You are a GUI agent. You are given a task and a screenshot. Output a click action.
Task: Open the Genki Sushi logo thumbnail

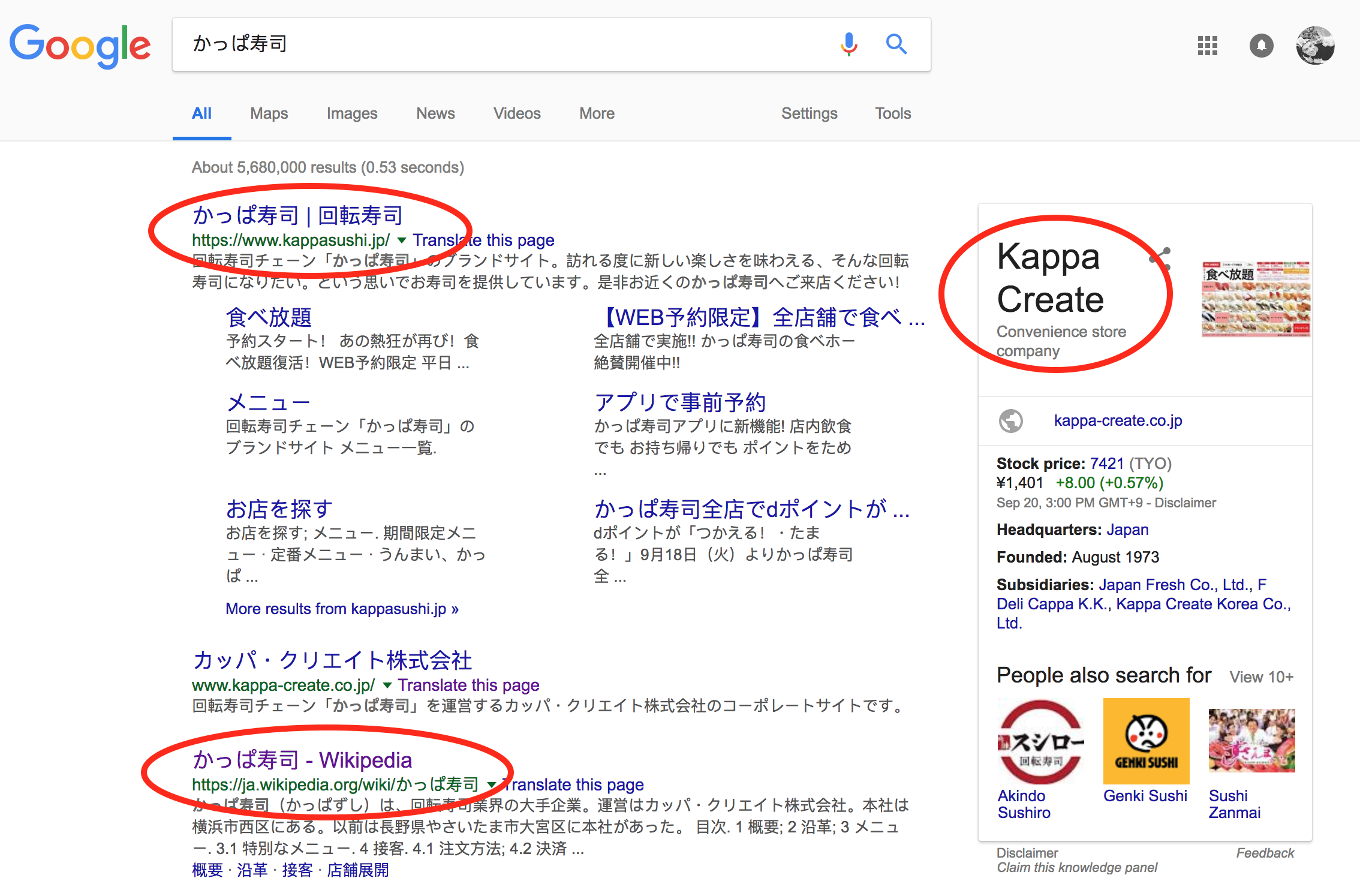pos(1146,741)
